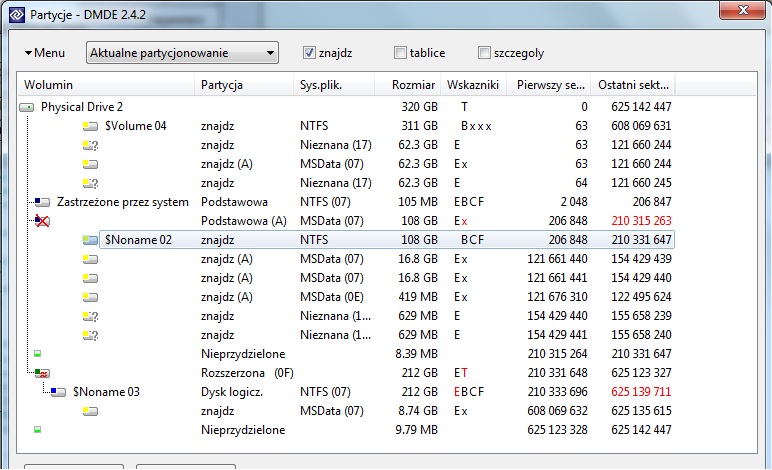Click the green unallocated icon for 8.39 MB row
The image size is (772, 470).
tap(37, 353)
